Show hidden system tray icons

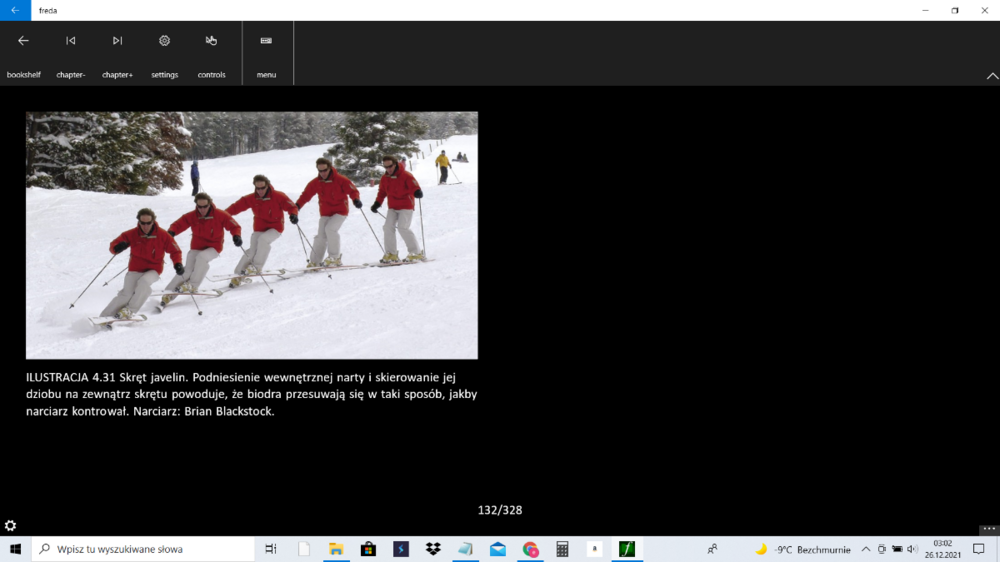(866, 549)
